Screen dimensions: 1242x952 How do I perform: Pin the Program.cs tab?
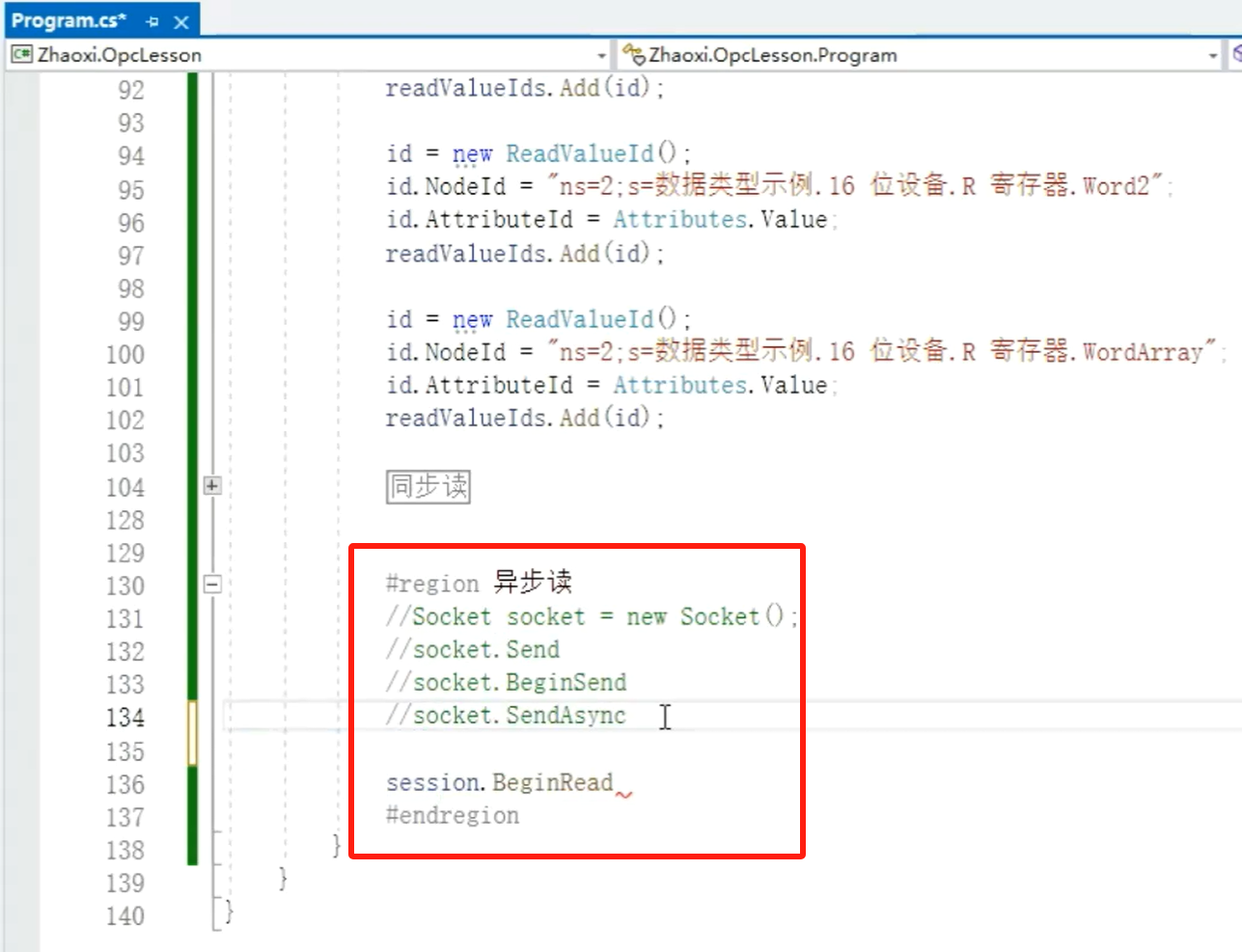pos(152,21)
